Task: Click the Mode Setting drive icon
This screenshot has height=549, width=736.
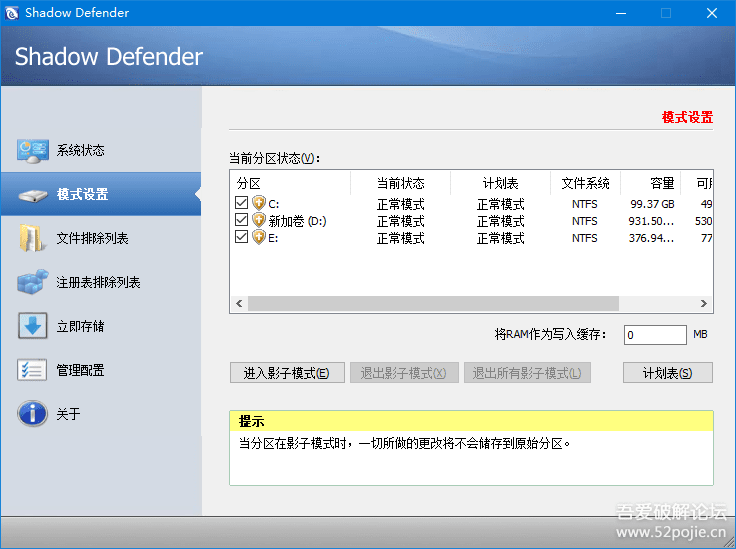Action: point(32,195)
